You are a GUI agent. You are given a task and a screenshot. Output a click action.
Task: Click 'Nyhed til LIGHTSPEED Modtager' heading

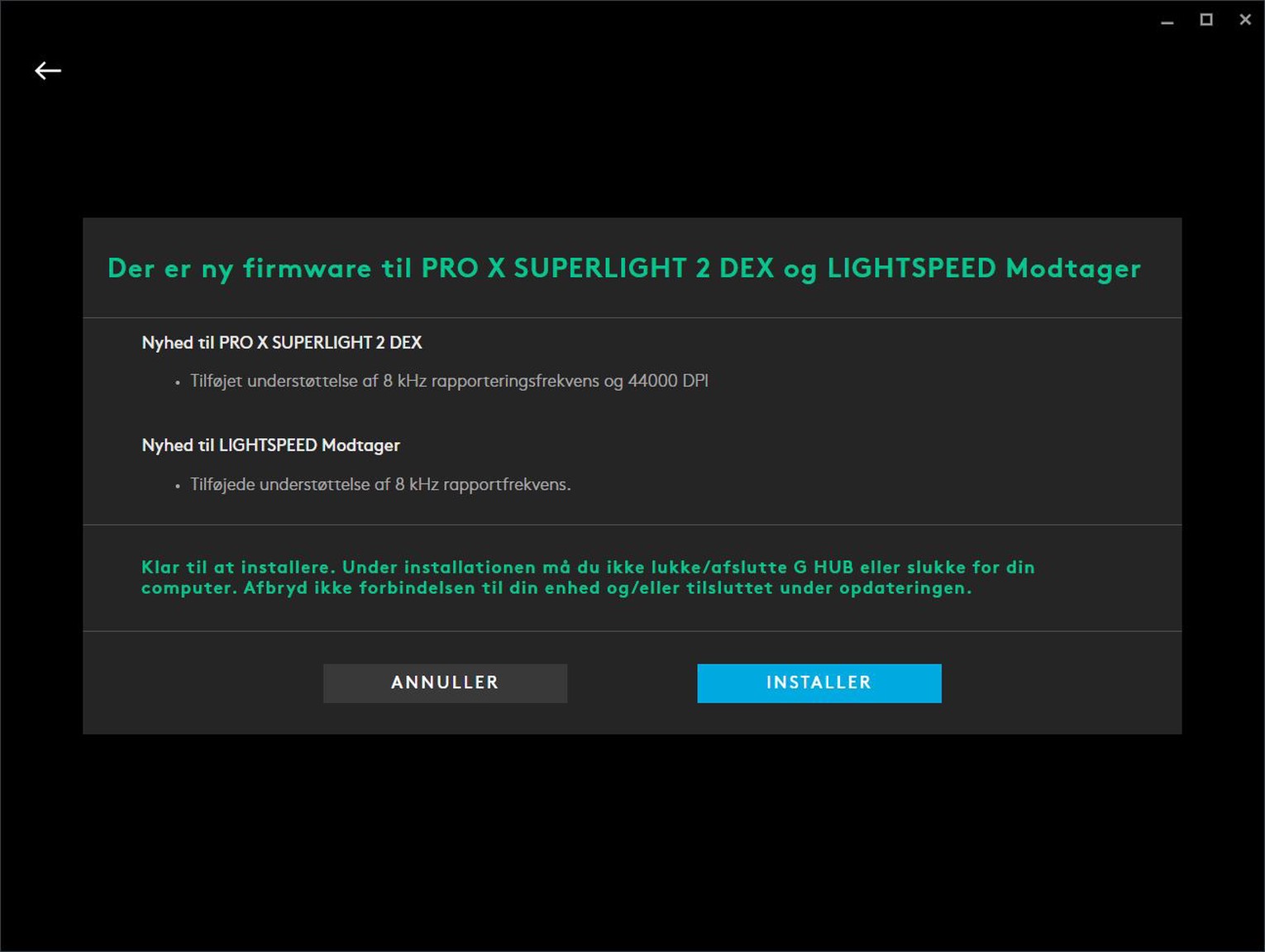point(270,445)
